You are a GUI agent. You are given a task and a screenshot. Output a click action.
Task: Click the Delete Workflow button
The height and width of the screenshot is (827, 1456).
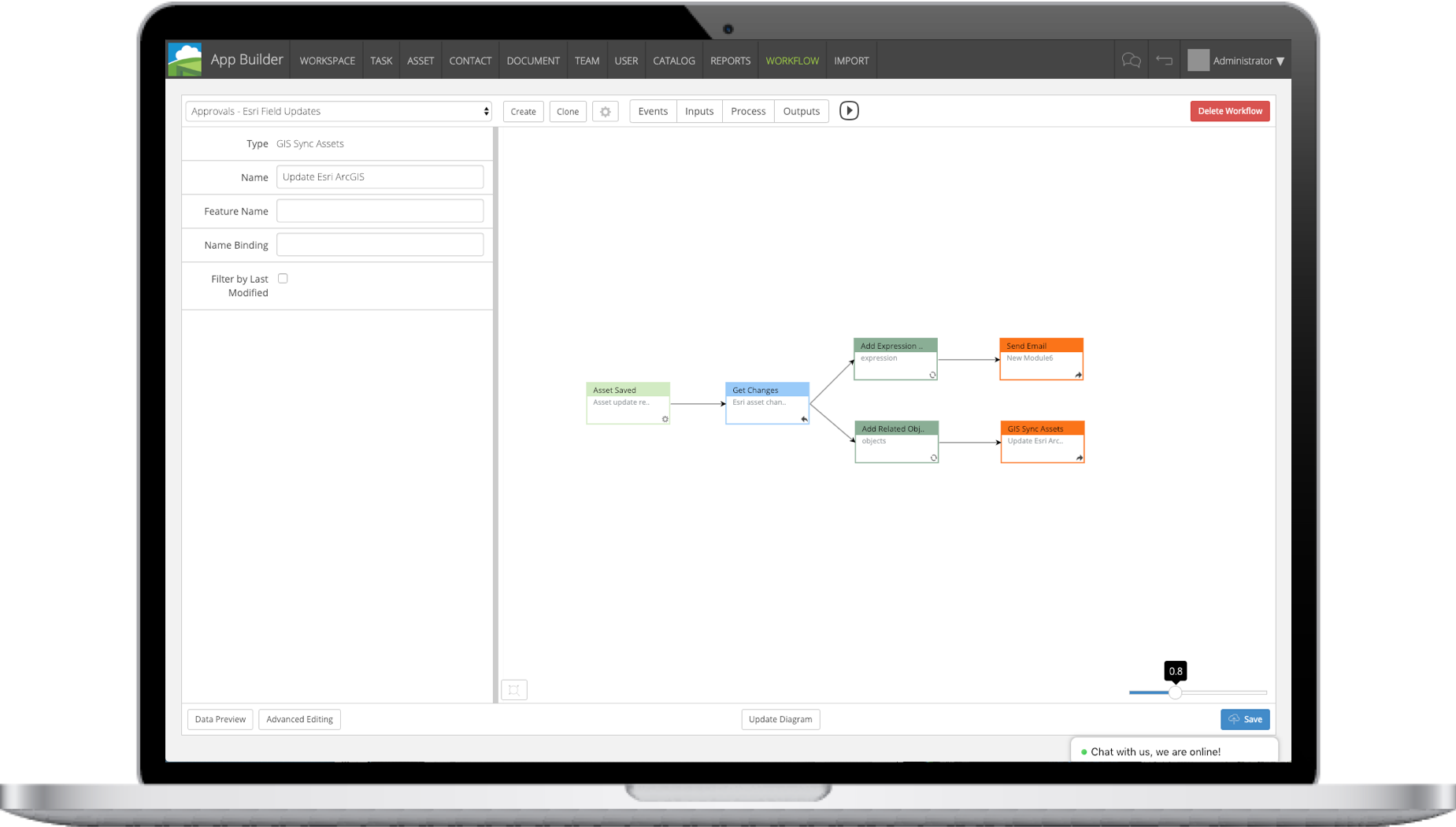pyautogui.click(x=1230, y=111)
